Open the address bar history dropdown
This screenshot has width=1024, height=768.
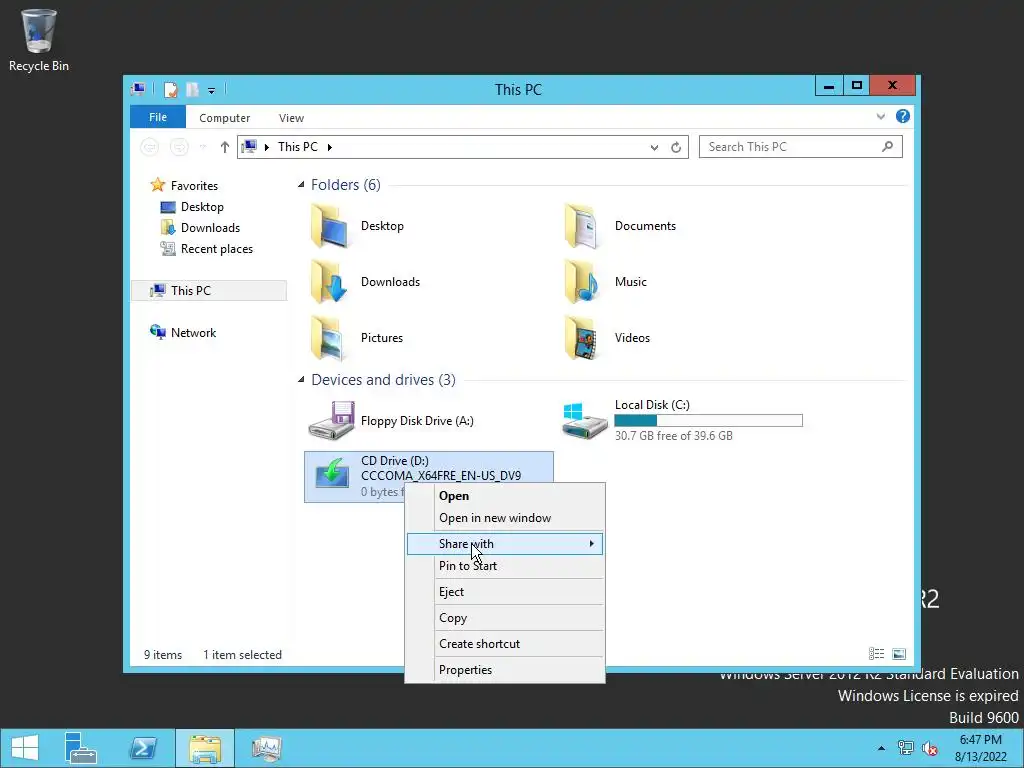click(654, 148)
